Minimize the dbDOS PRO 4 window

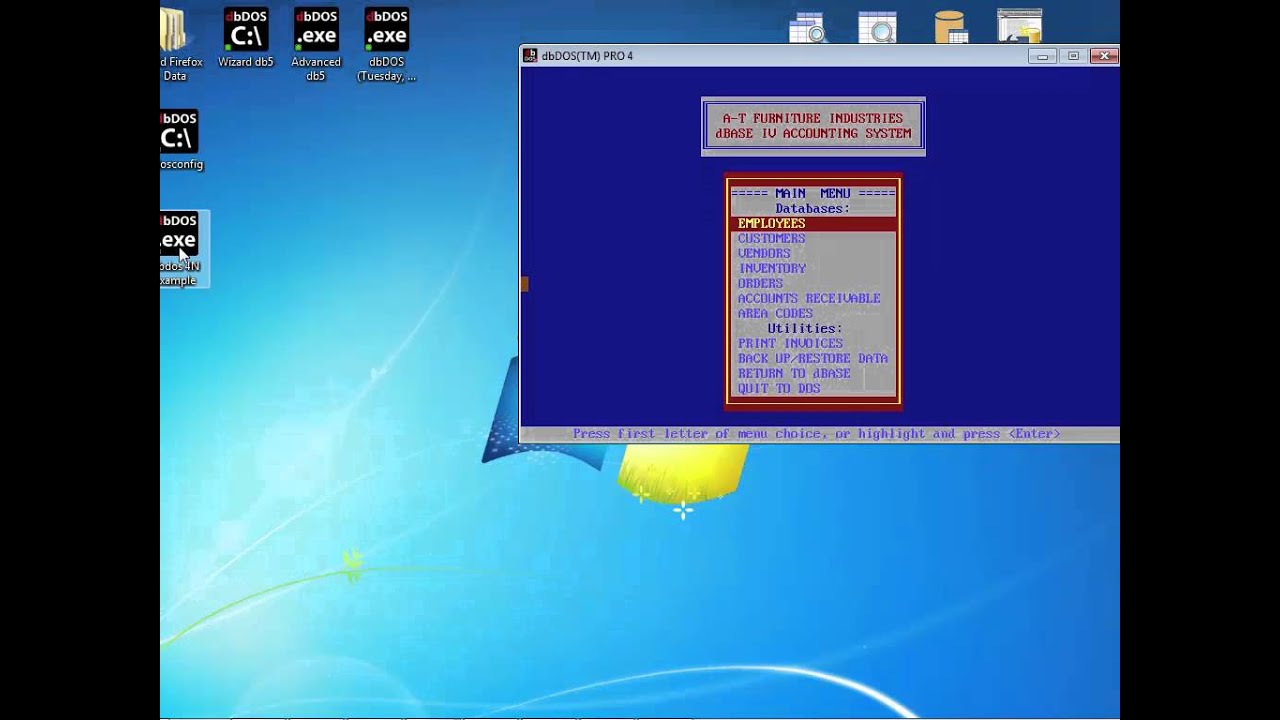tap(1042, 56)
